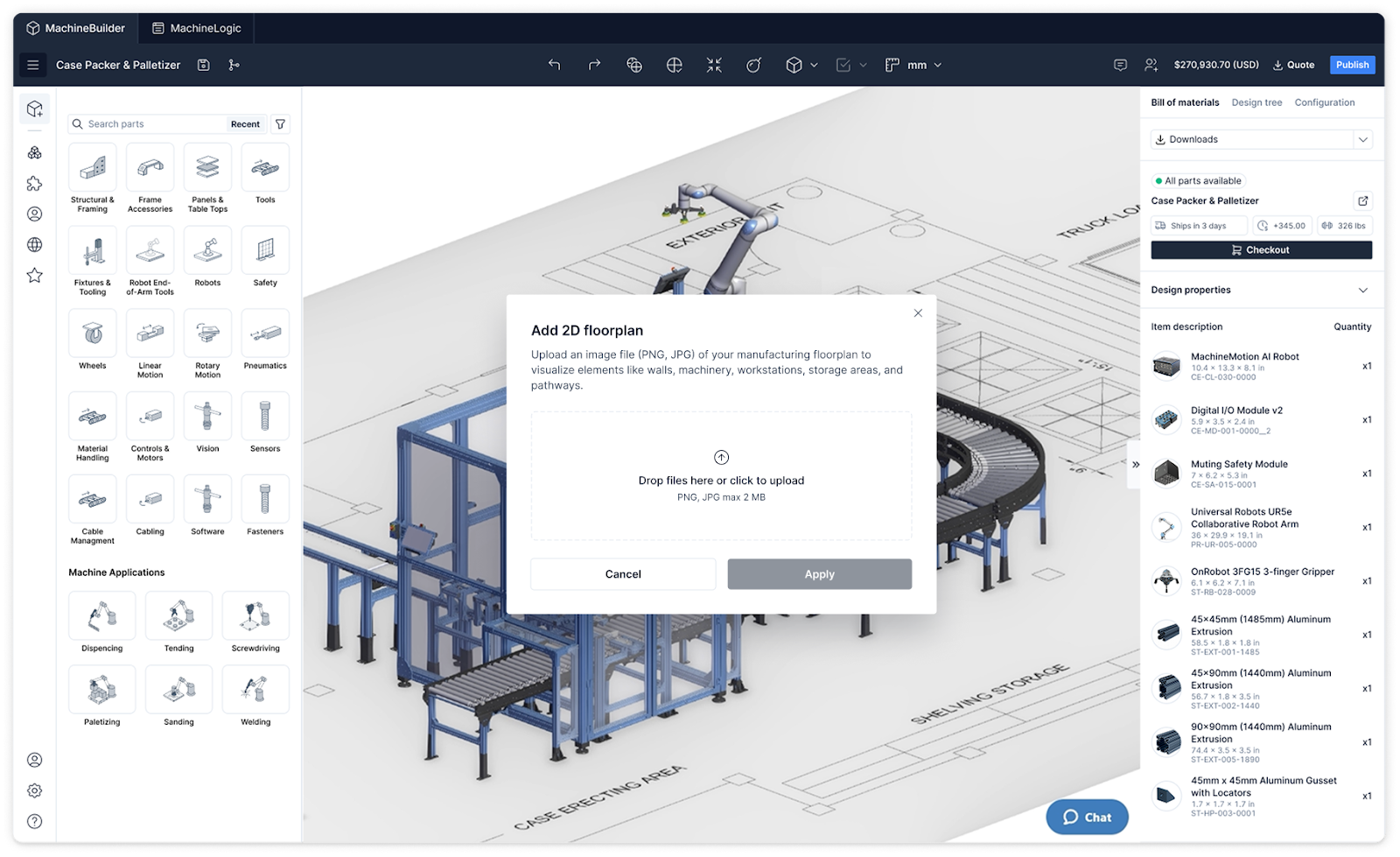Open the comments icon in header
The width and height of the screenshot is (1400, 857).
pos(1120,65)
